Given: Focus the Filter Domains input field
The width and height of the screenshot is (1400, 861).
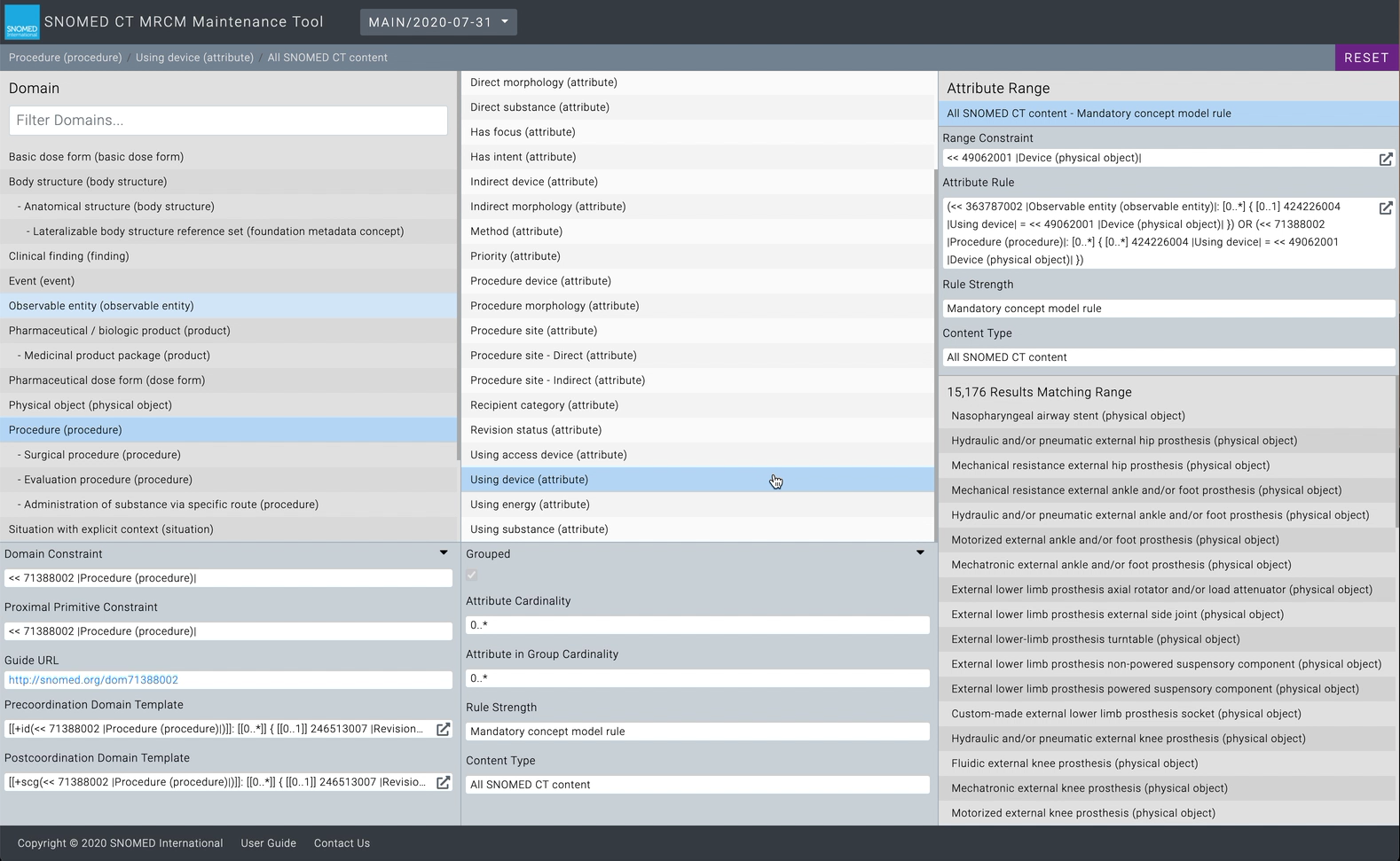Looking at the screenshot, I should pos(228,121).
